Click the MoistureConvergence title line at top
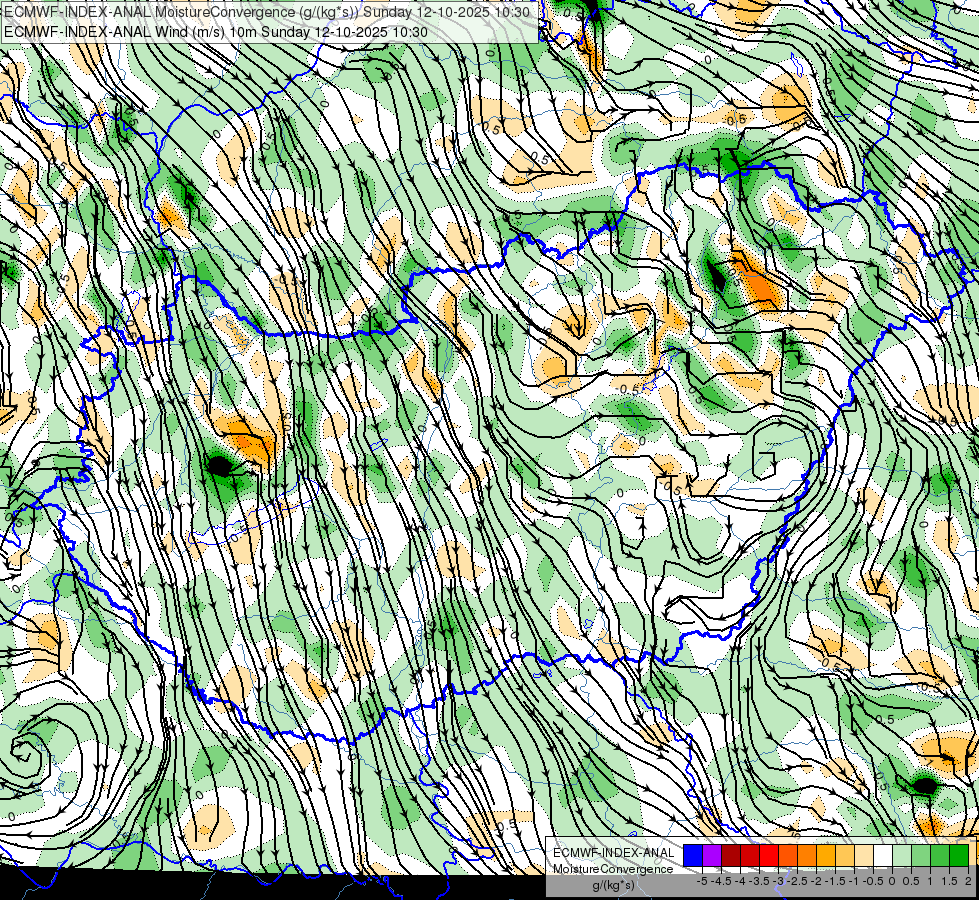The image size is (979, 900). [x=267, y=12]
